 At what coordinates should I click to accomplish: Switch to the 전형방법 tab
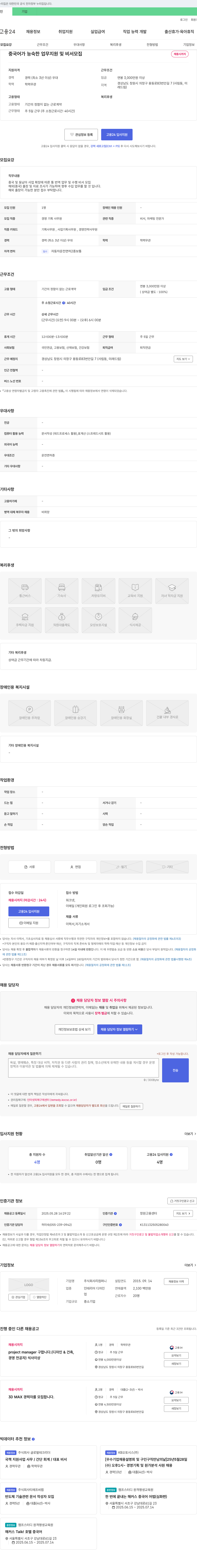click(152, 44)
